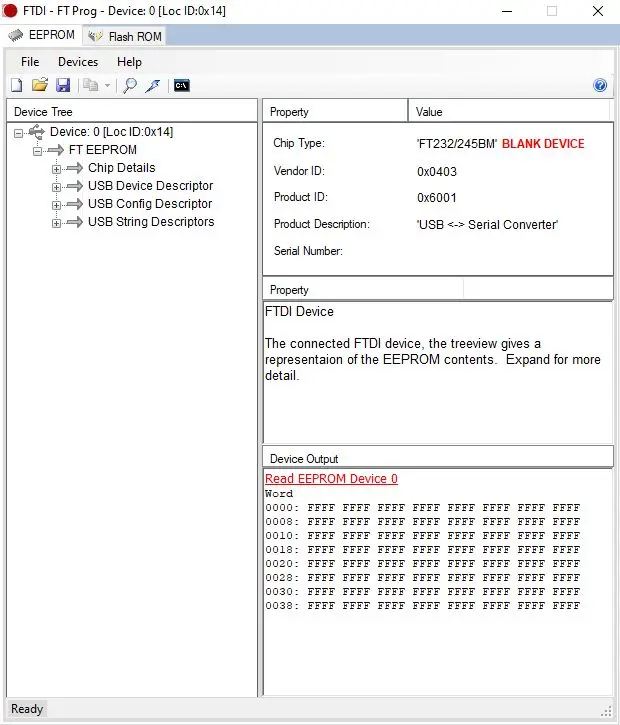Click the Serial Number property label
This screenshot has width=620, height=725.
coord(308,251)
